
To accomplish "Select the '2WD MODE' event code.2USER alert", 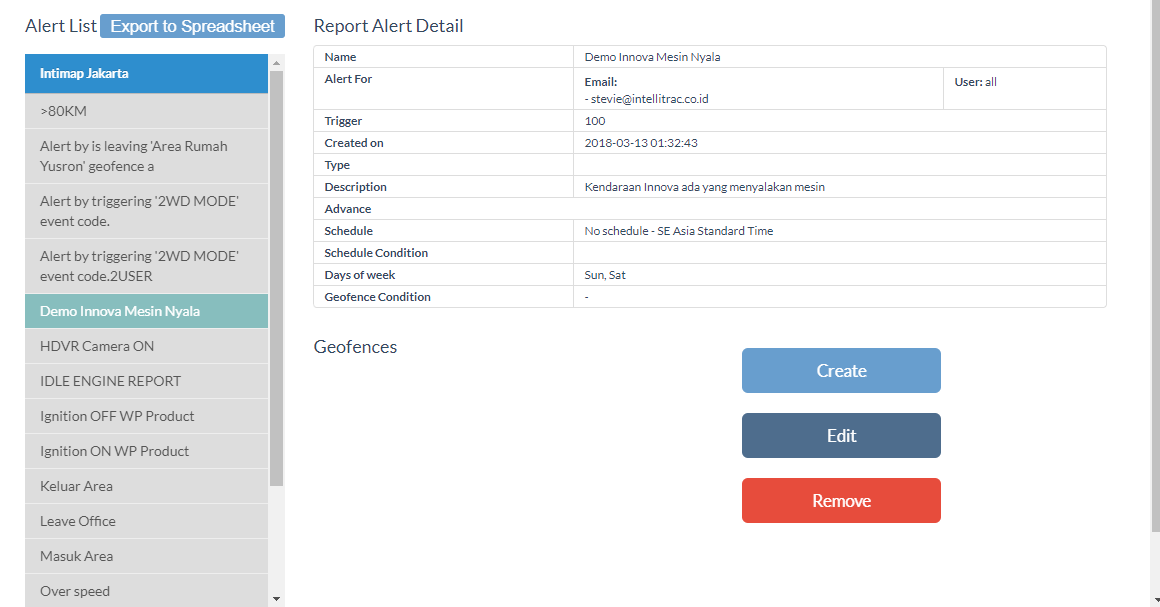I will [146, 266].
